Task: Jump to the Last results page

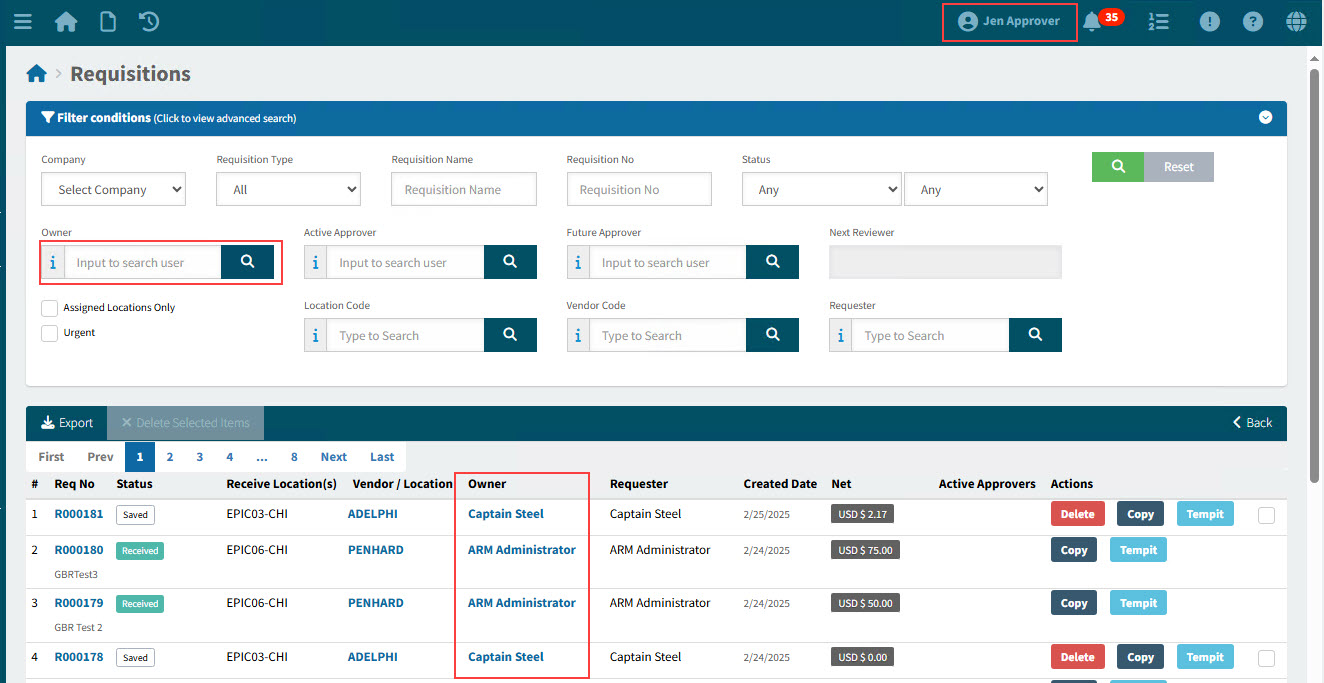Action: click(382, 457)
